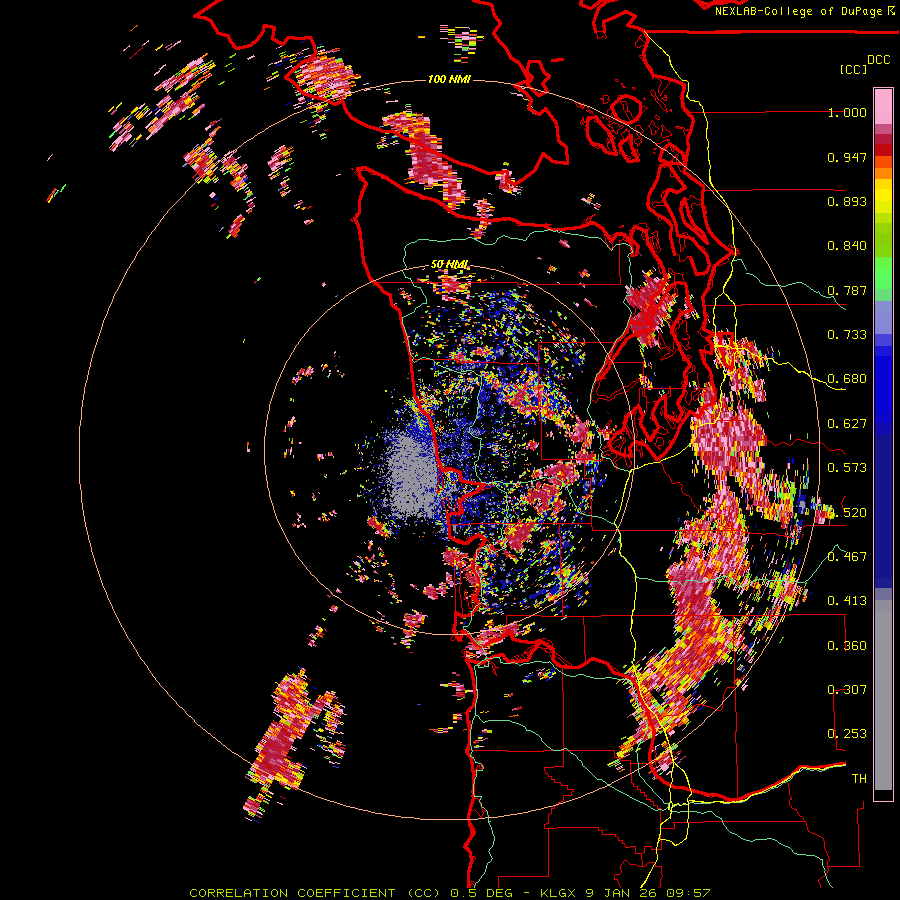Click the 0.520 value on the color scale
Screen dimensions: 900x900
[847, 513]
